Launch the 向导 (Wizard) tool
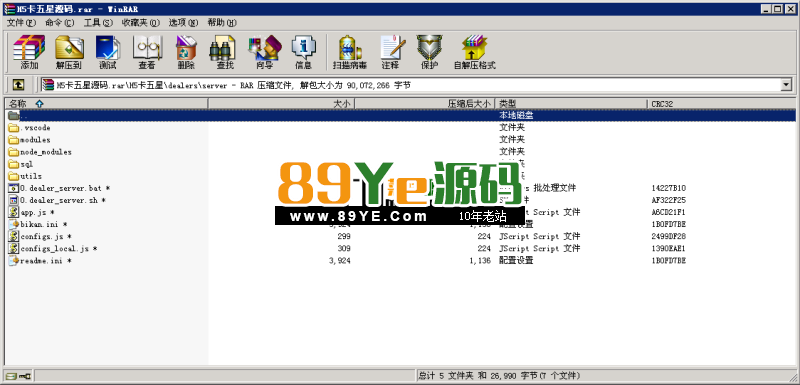 click(x=264, y=52)
